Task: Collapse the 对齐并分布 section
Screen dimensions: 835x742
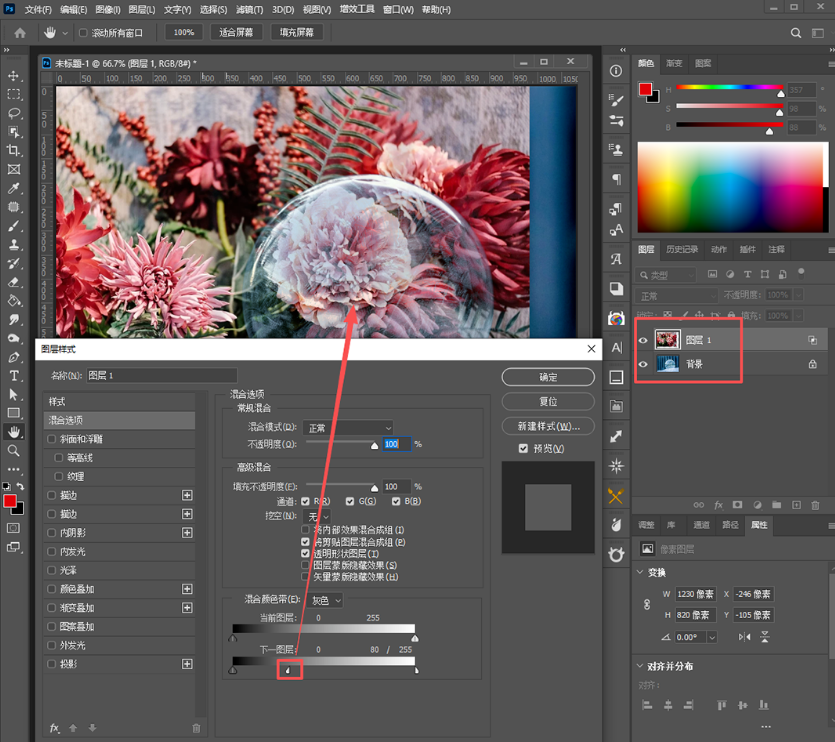Action: [640, 666]
